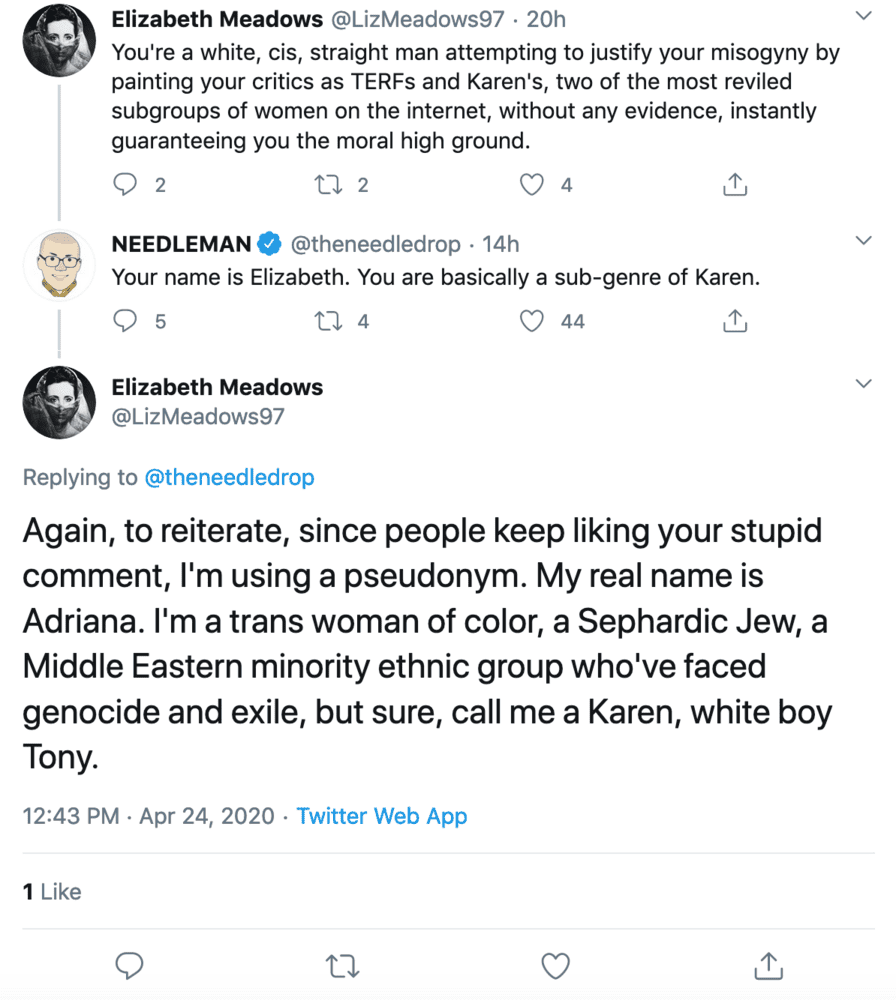
Task: View who liked via the 1 Like count
Action: coord(52,892)
